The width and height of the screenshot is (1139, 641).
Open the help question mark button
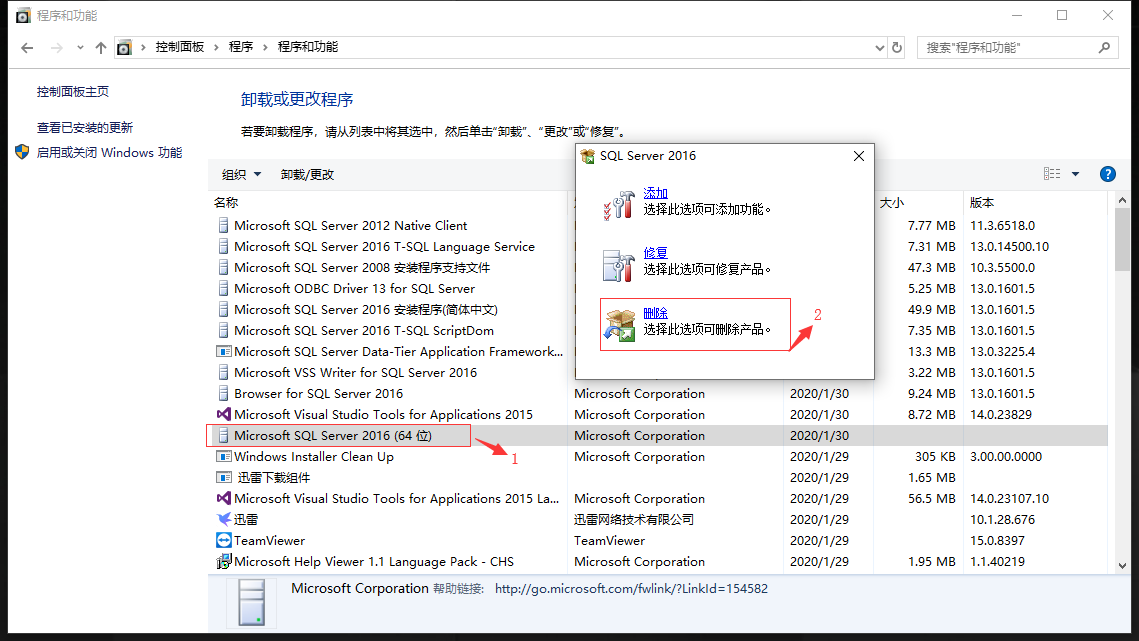point(1108,174)
